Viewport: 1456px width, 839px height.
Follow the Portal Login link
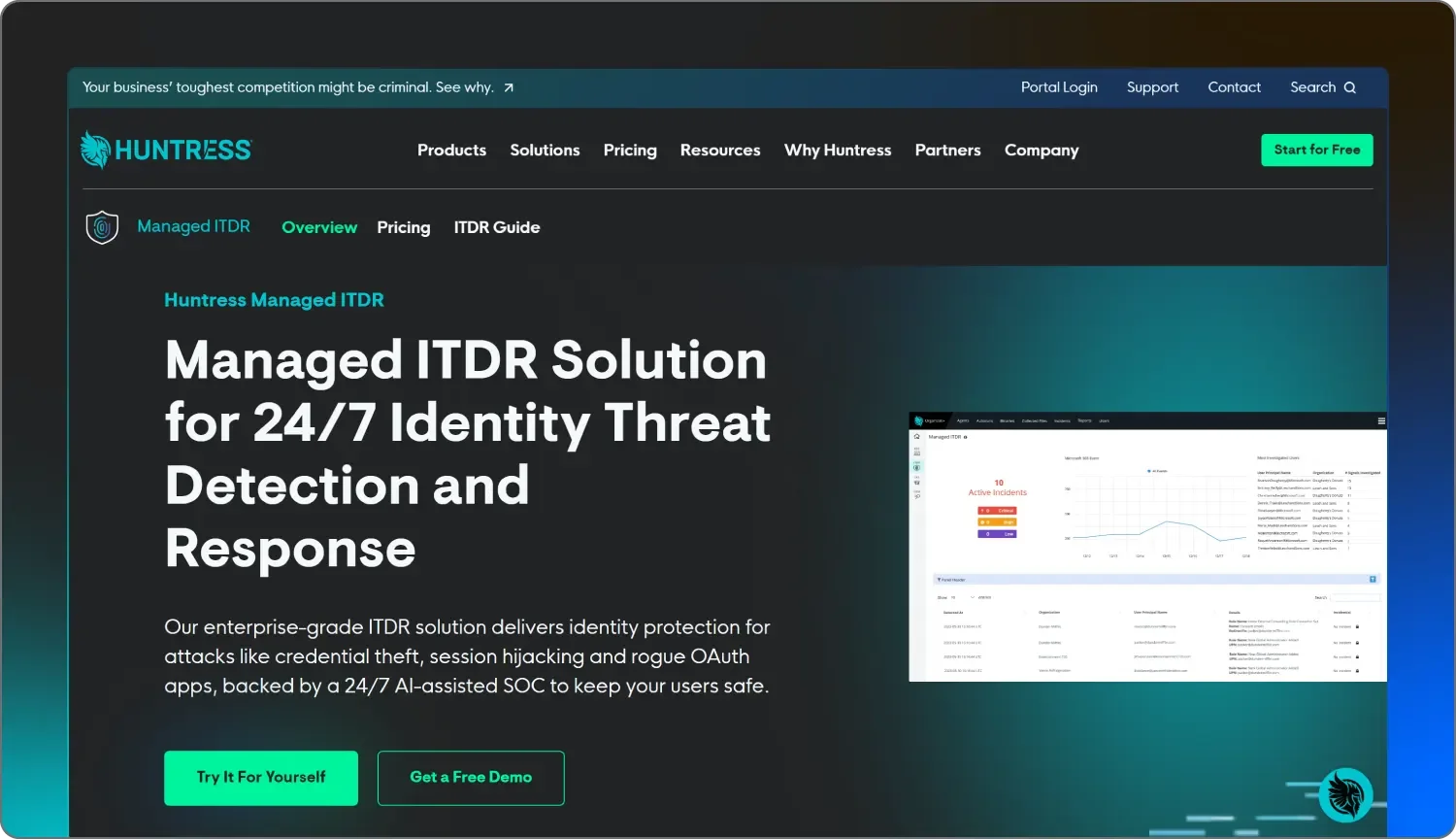pyautogui.click(x=1059, y=87)
